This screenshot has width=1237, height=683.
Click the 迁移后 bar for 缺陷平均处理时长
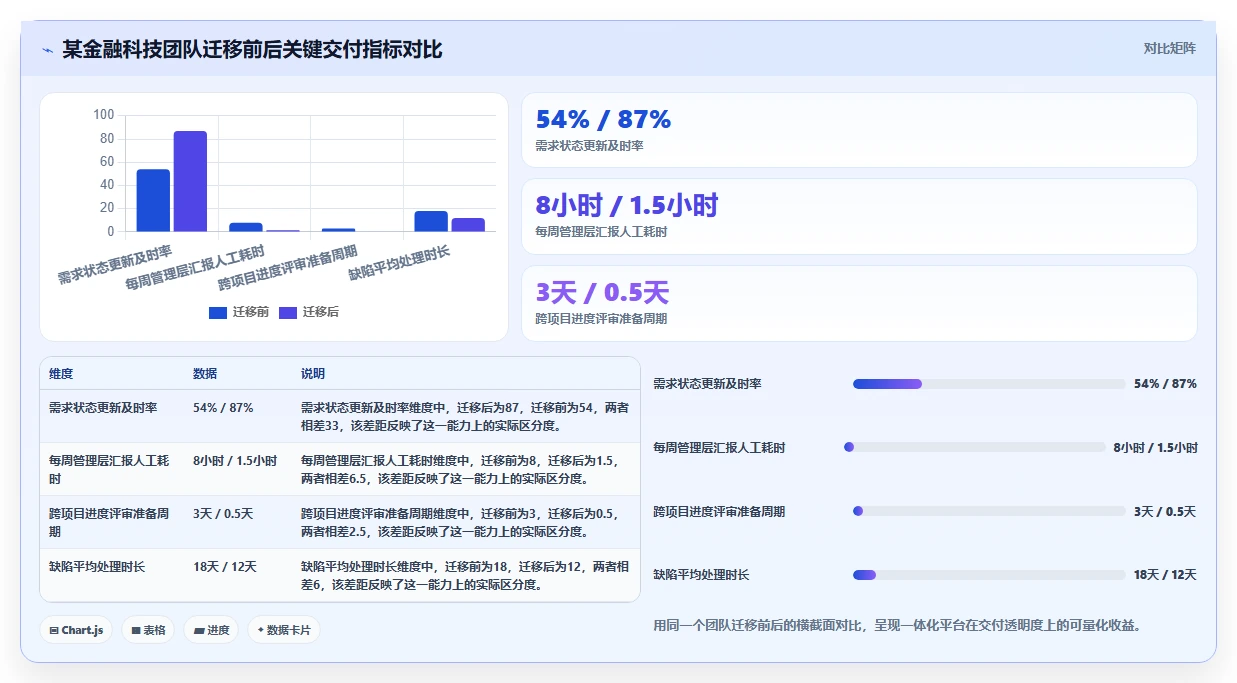[468, 225]
